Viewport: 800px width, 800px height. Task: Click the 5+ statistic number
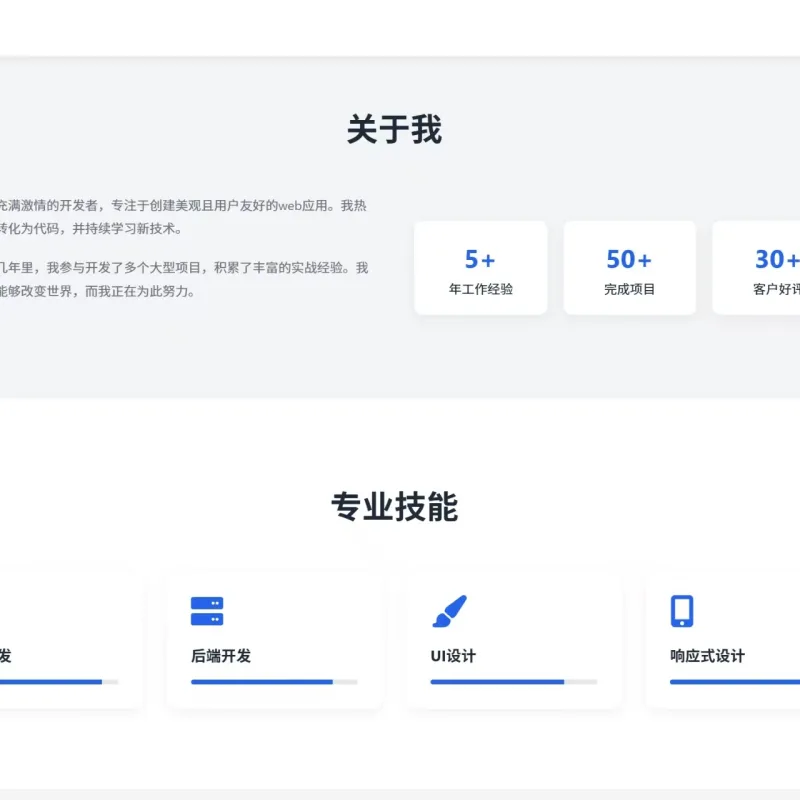pos(480,259)
